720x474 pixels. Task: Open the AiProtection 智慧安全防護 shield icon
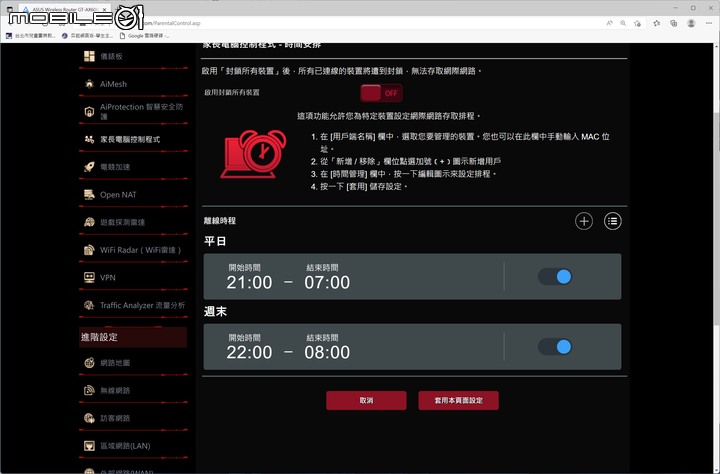[89, 112]
